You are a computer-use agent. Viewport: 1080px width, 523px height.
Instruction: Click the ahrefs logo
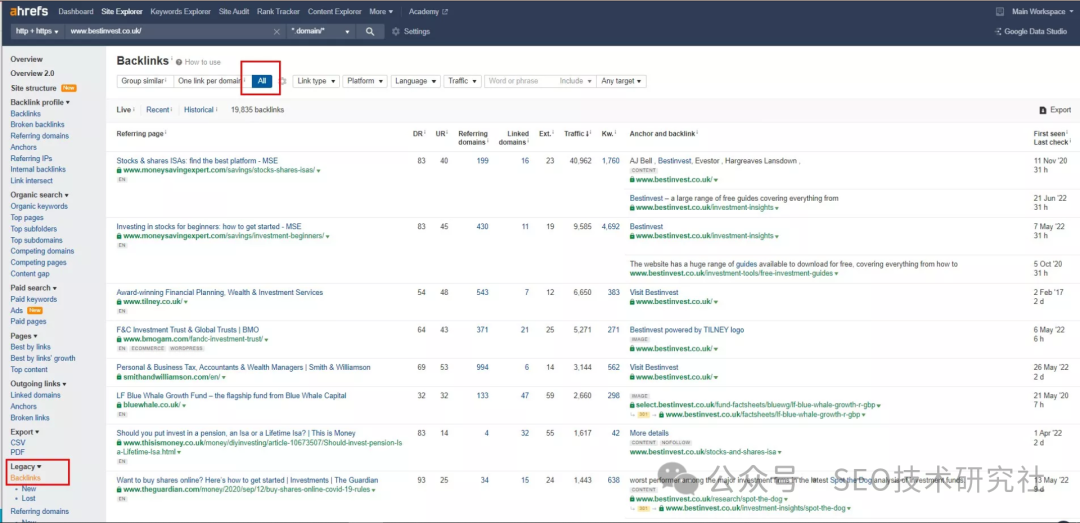point(29,11)
